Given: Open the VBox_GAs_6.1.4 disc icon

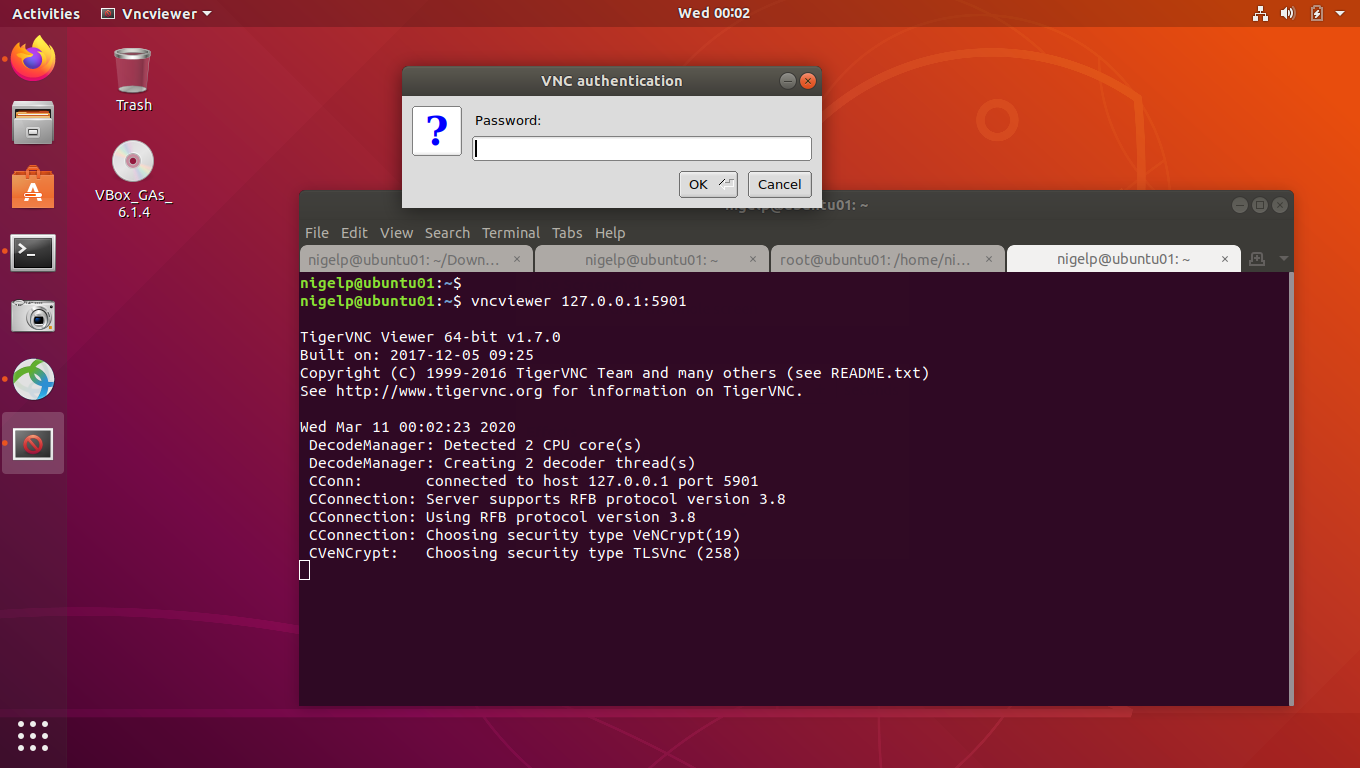Looking at the screenshot, I should pyautogui.click(x=133, y=180).
